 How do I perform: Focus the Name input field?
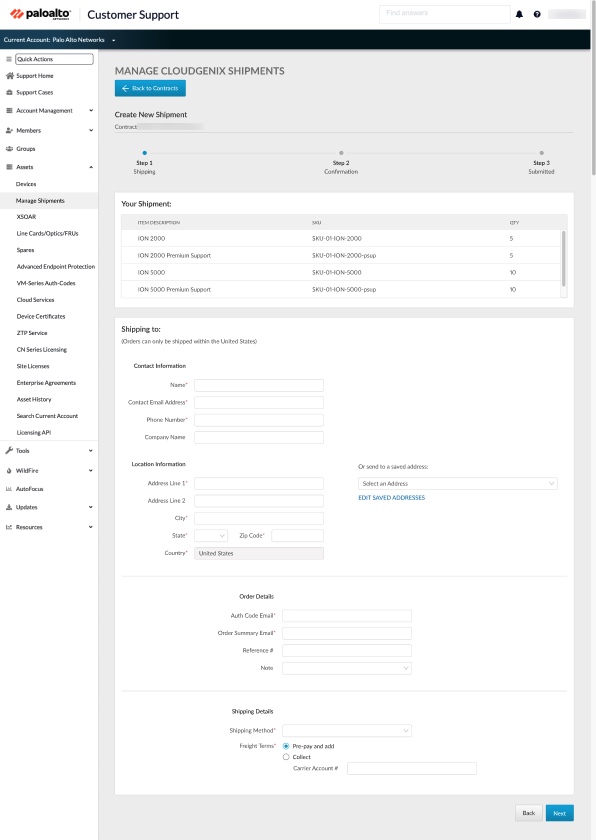click(x=259, y=385)
